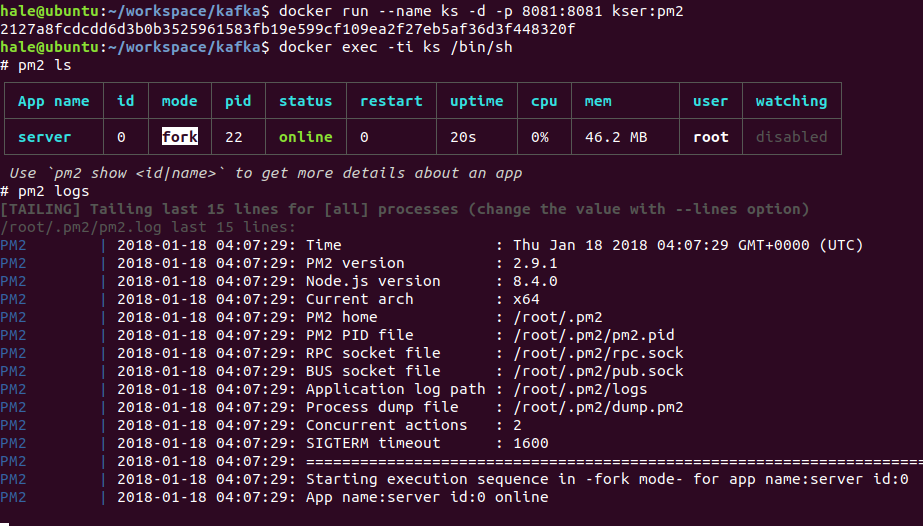Click the green "online" status value

tap(305, 137)
